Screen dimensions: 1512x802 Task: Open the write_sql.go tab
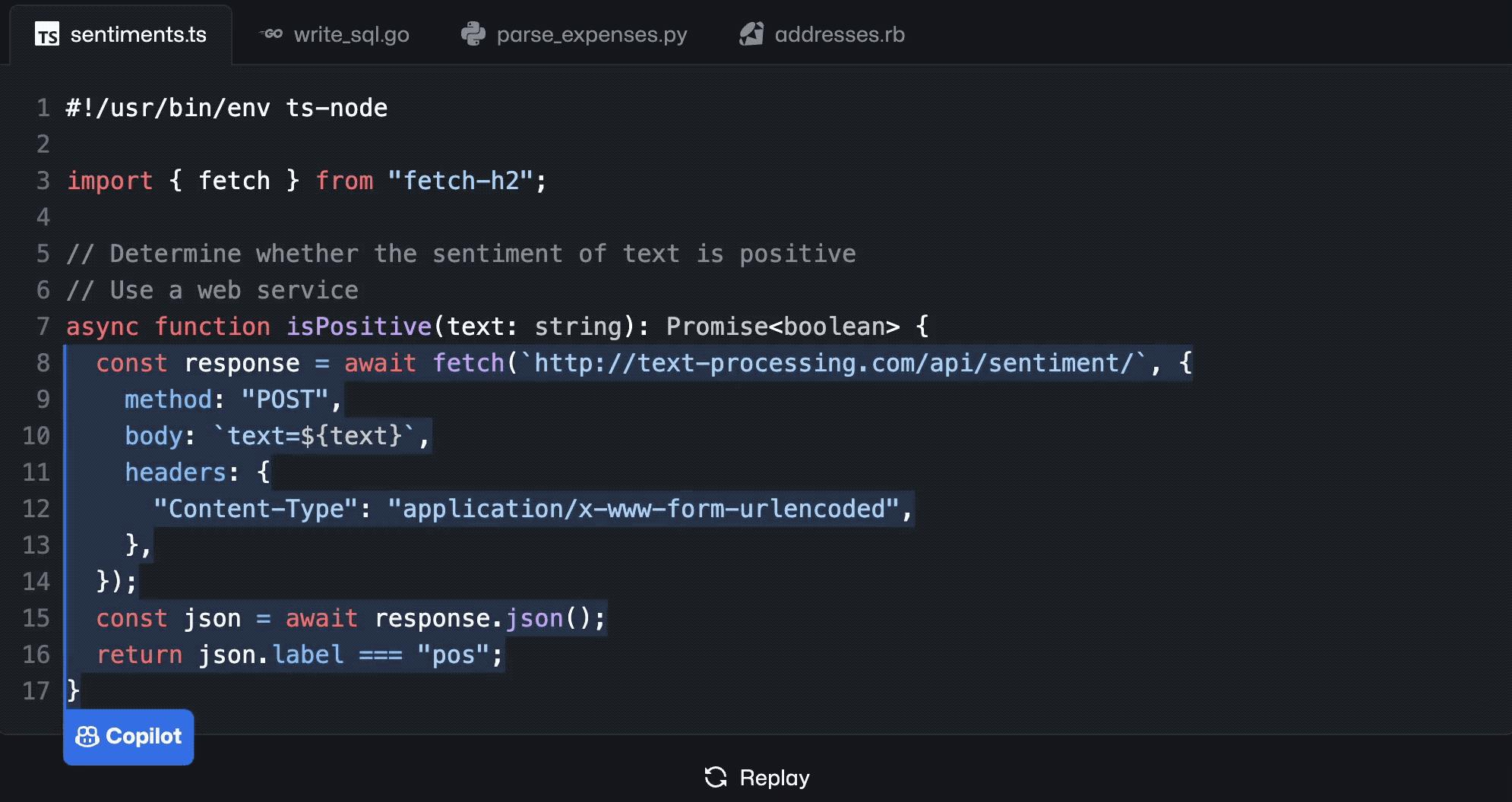point(351,35)
